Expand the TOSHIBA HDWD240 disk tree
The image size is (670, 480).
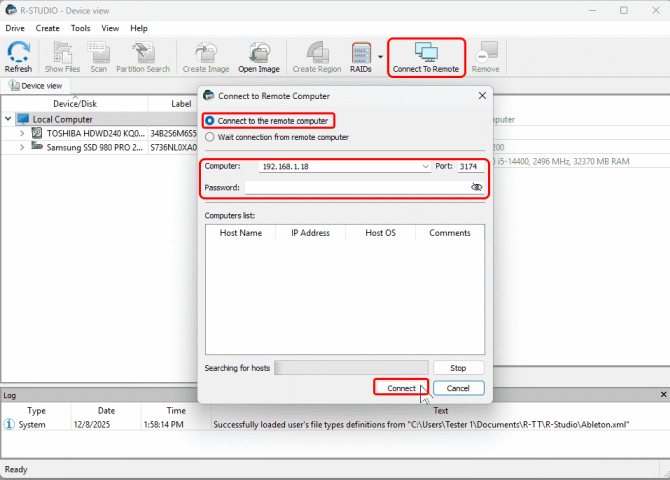(22, 133)
